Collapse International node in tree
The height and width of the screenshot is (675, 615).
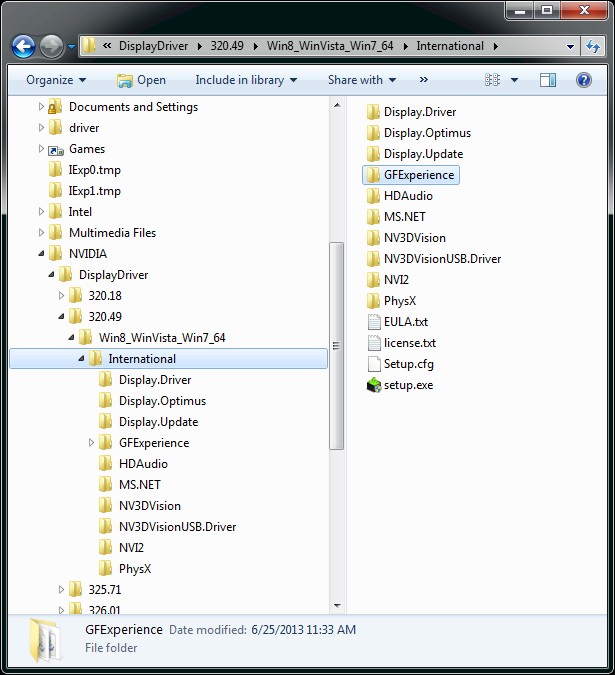(x=81, y=358)
